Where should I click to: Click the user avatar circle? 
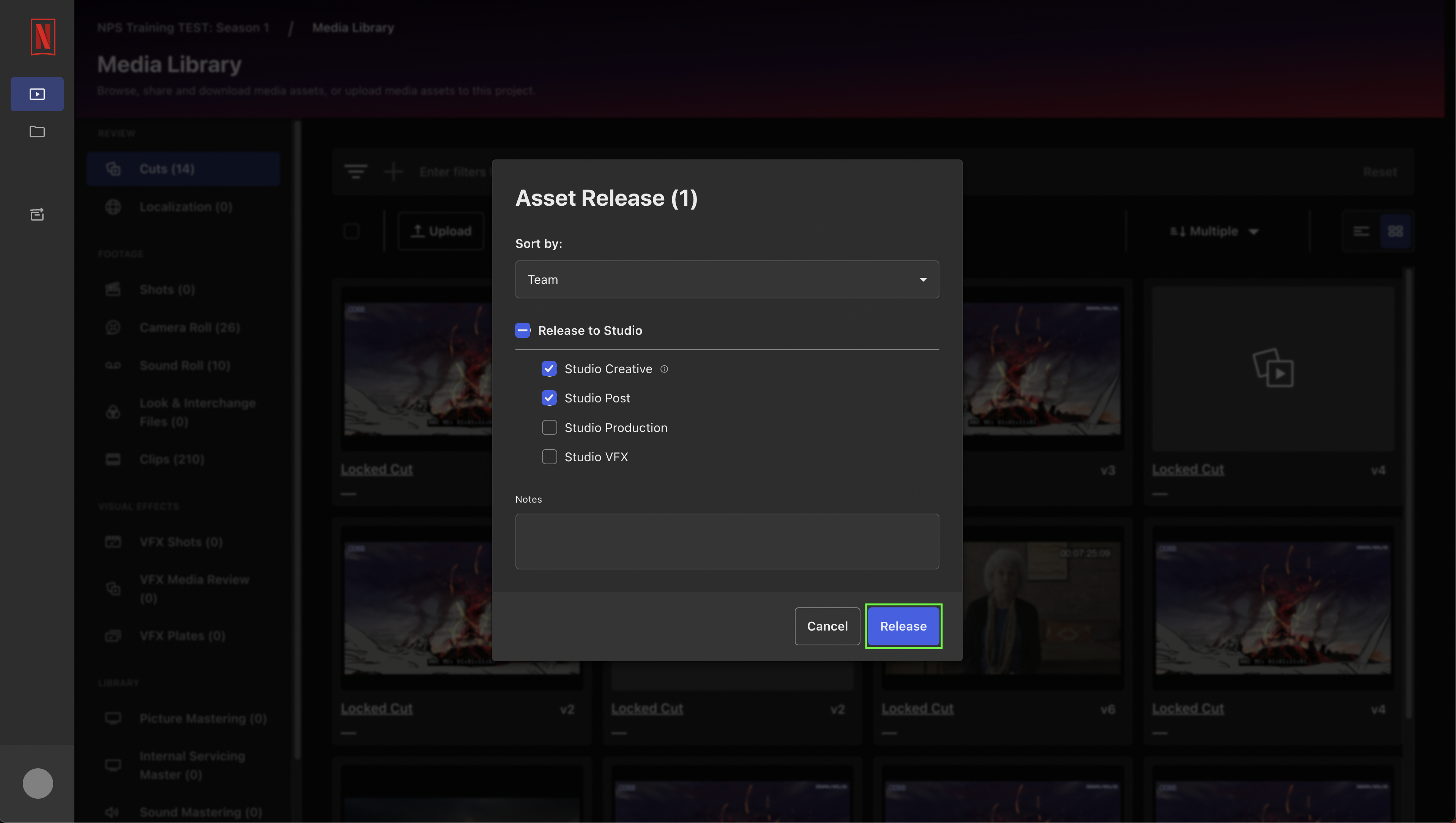[x=38, y=784]
